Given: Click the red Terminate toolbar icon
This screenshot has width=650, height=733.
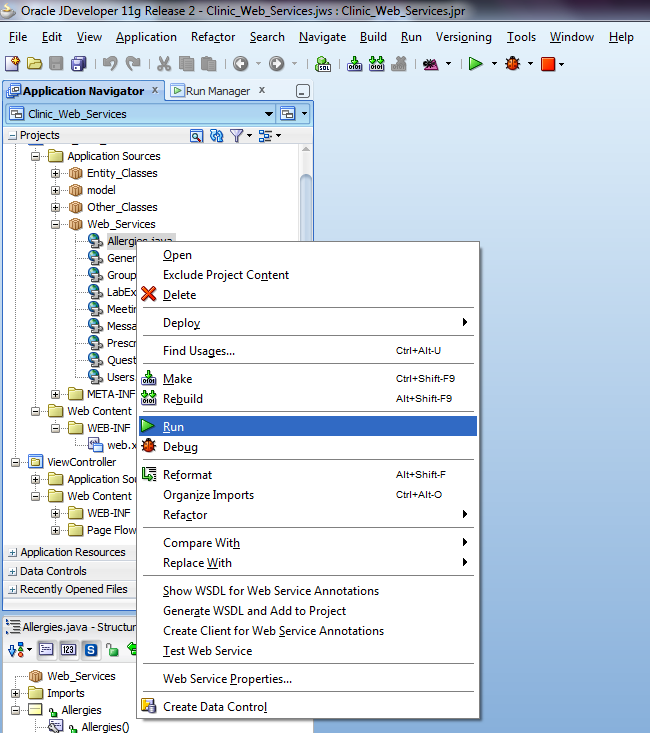Looking at the screenshot, I should 548,64.
